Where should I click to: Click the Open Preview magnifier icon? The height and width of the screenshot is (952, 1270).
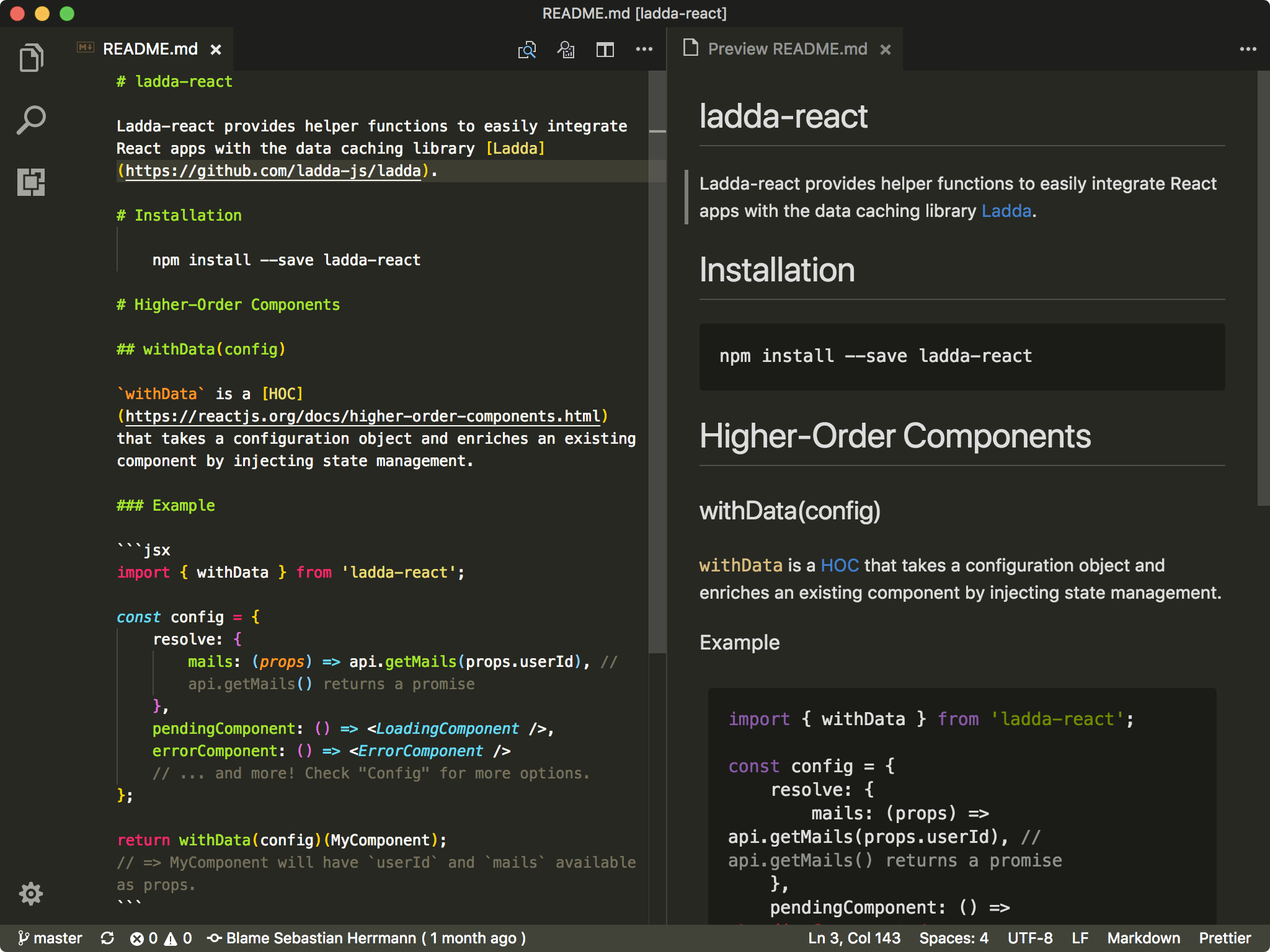526,50
